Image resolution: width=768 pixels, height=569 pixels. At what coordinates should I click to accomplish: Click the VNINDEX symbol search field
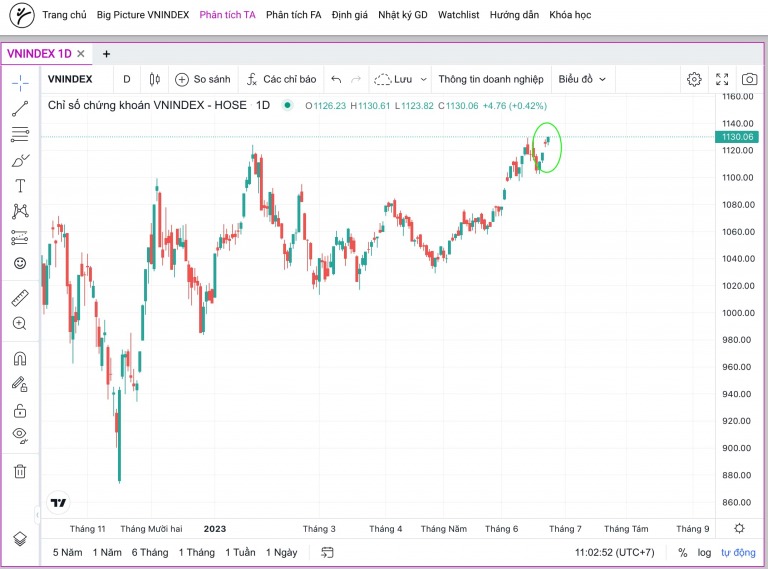pyautogui.click(x=70, y=79)
